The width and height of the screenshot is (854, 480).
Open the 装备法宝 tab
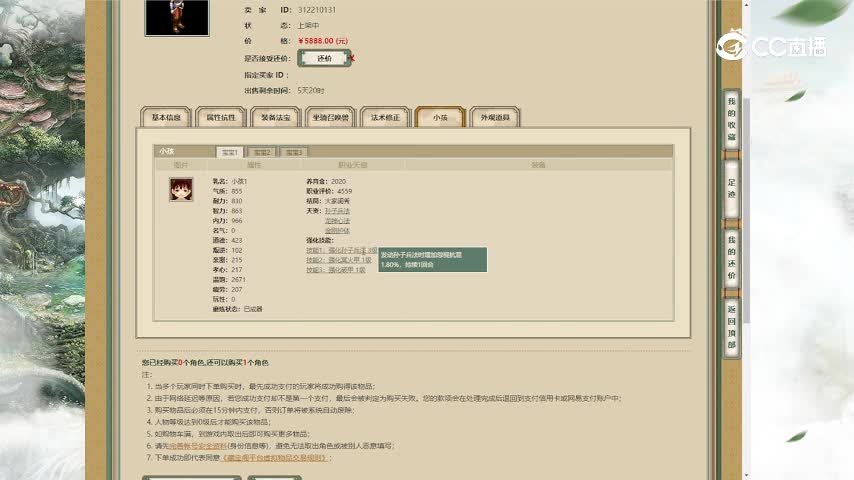(276, 117)
